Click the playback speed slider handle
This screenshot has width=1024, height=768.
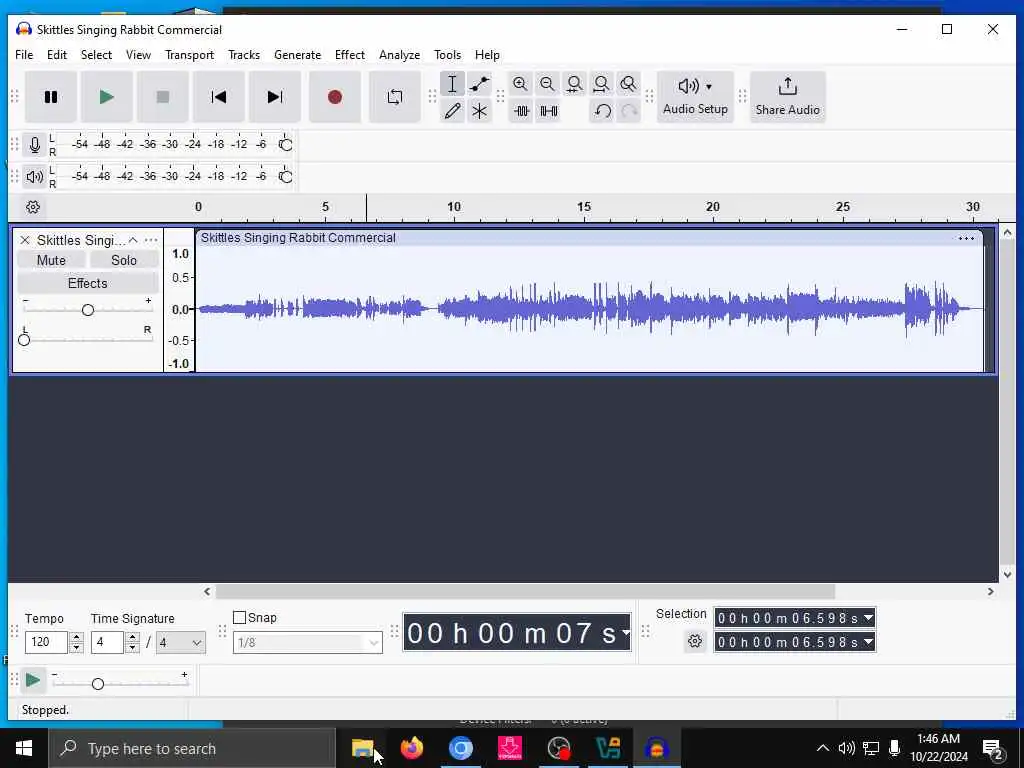(x=98, y=684)
